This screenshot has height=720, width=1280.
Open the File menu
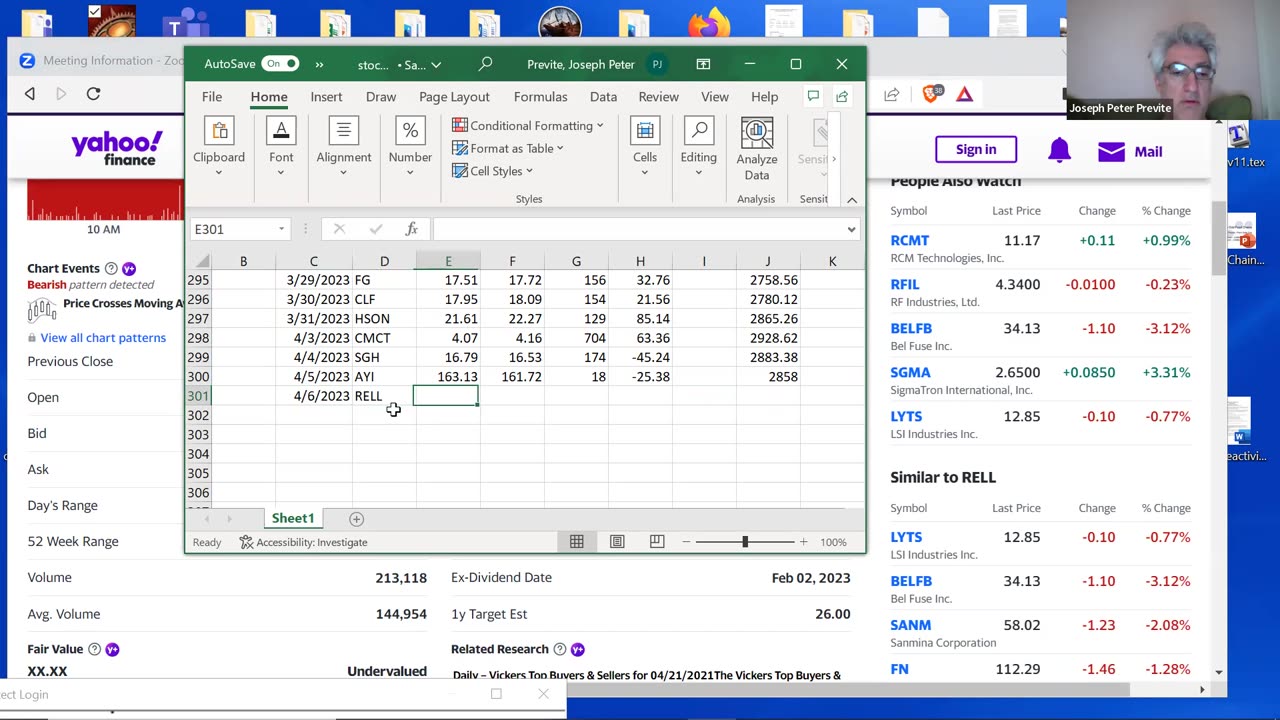coord(212,97)
